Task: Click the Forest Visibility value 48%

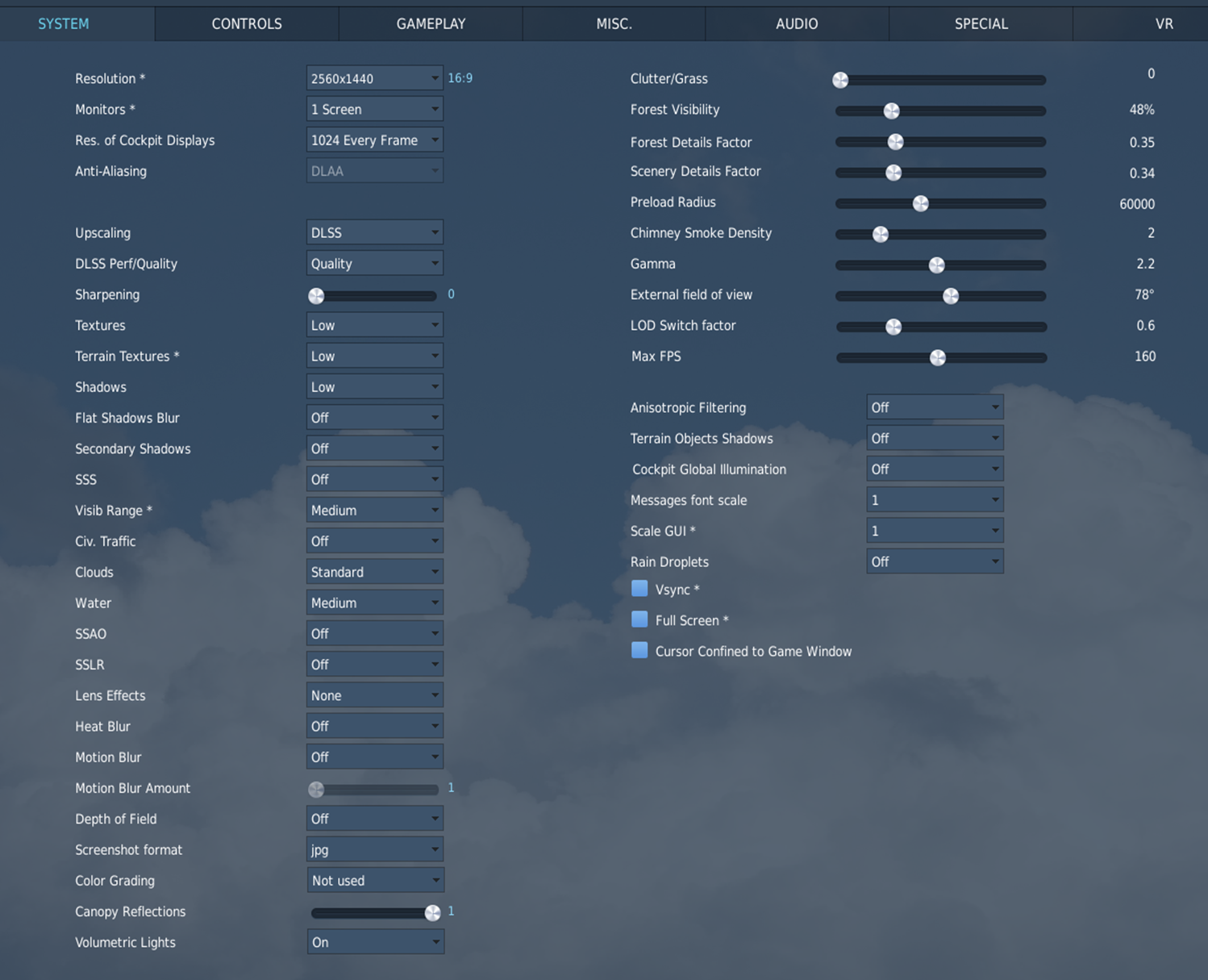Action: pos(1142,110)
